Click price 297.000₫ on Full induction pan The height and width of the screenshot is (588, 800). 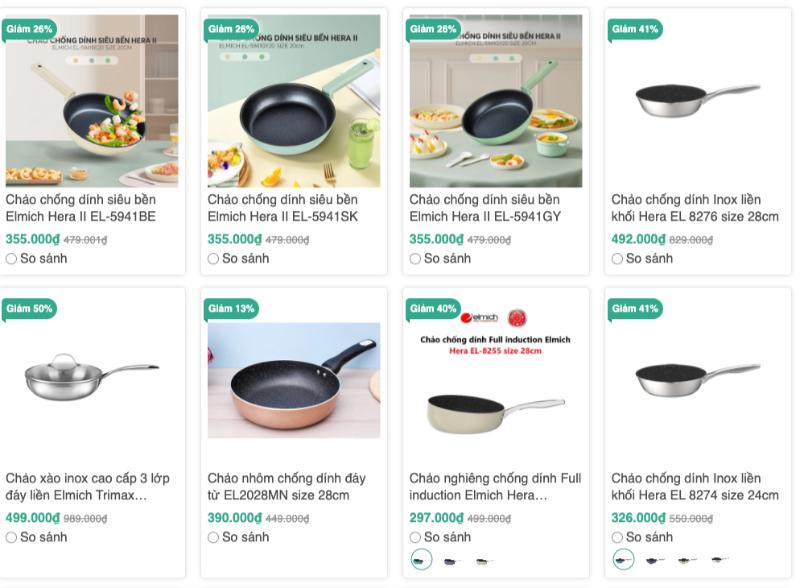[435, 518]
